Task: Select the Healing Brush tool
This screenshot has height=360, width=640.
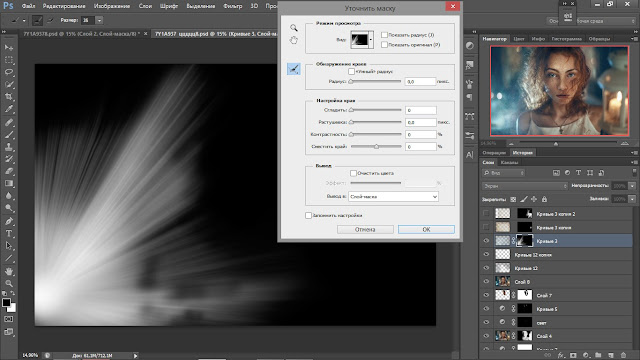Action: (9, 122)
